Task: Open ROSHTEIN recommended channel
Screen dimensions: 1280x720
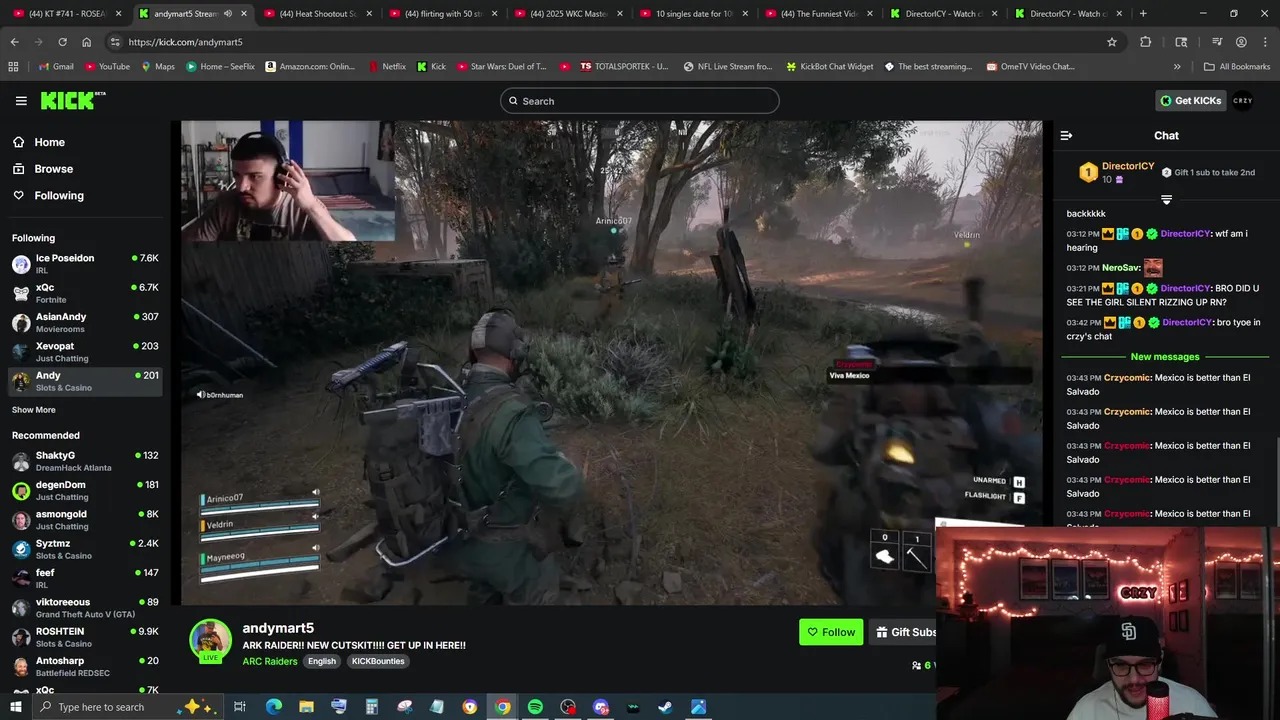Action: click(x=85, y=637)
